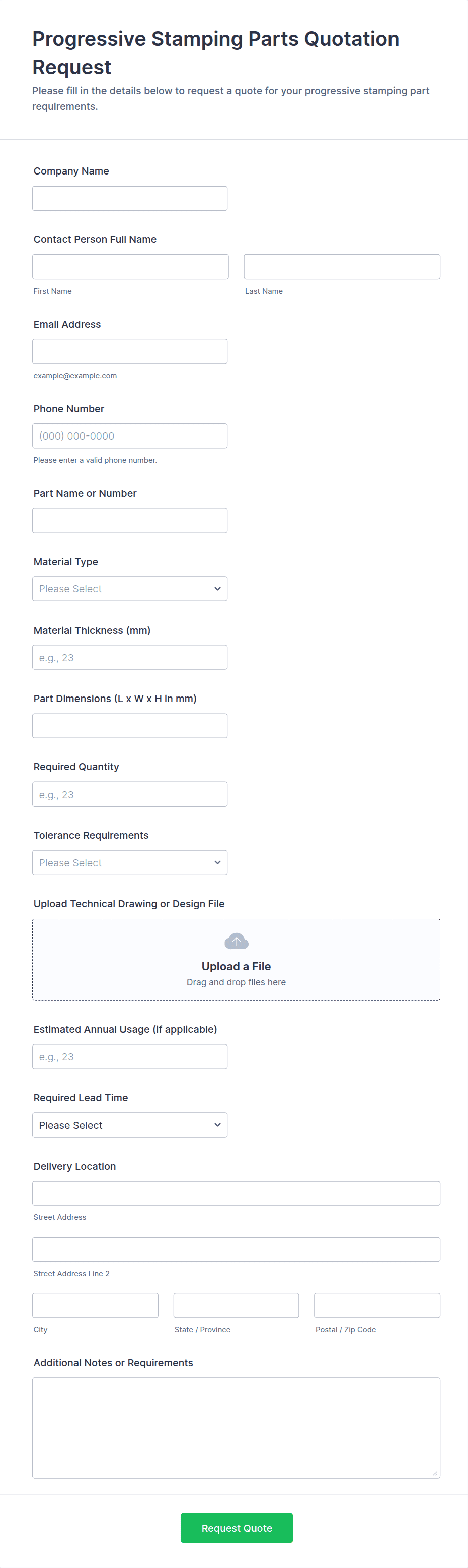The height and width of the screenshot is (1568, 468).
Task: Click the Additional Notes text area
Action: coord(236,1428)
